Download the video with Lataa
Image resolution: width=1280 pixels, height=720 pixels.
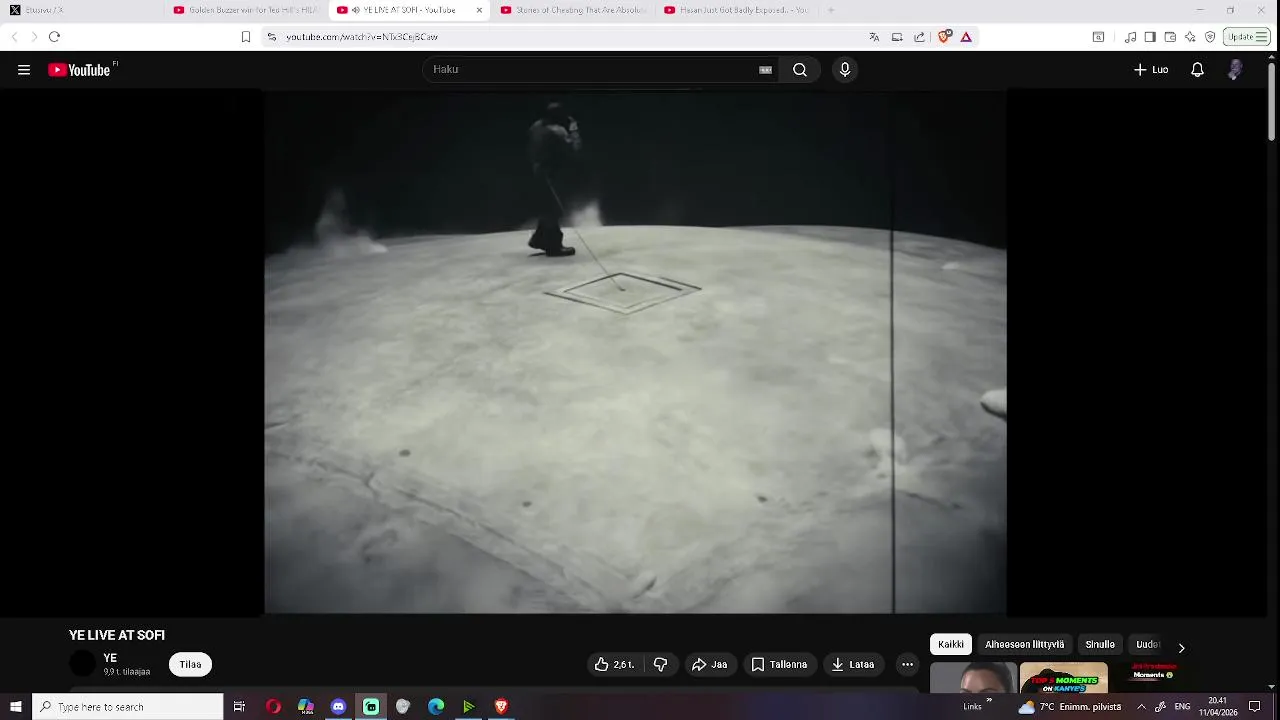click(x=853, y=664)
